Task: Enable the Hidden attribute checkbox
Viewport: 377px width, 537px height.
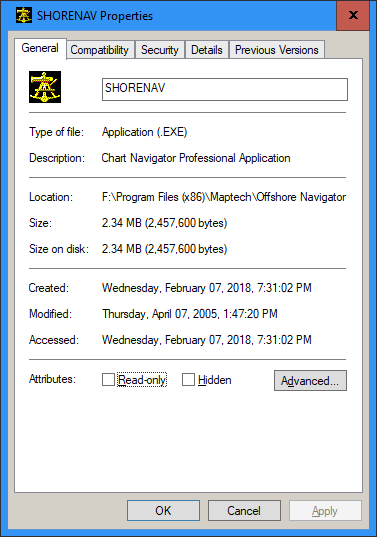Action: 188,379
